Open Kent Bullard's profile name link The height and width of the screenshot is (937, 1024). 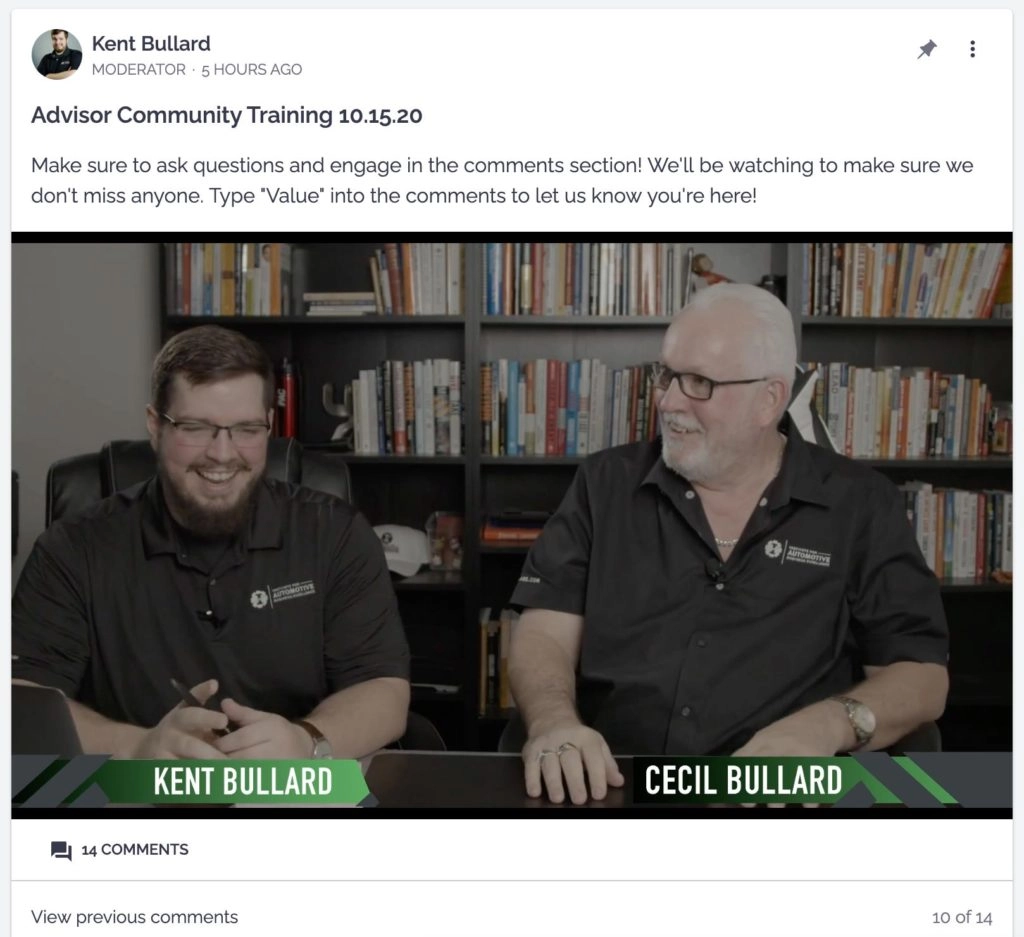pyautogui.click(x=151, y=44)
